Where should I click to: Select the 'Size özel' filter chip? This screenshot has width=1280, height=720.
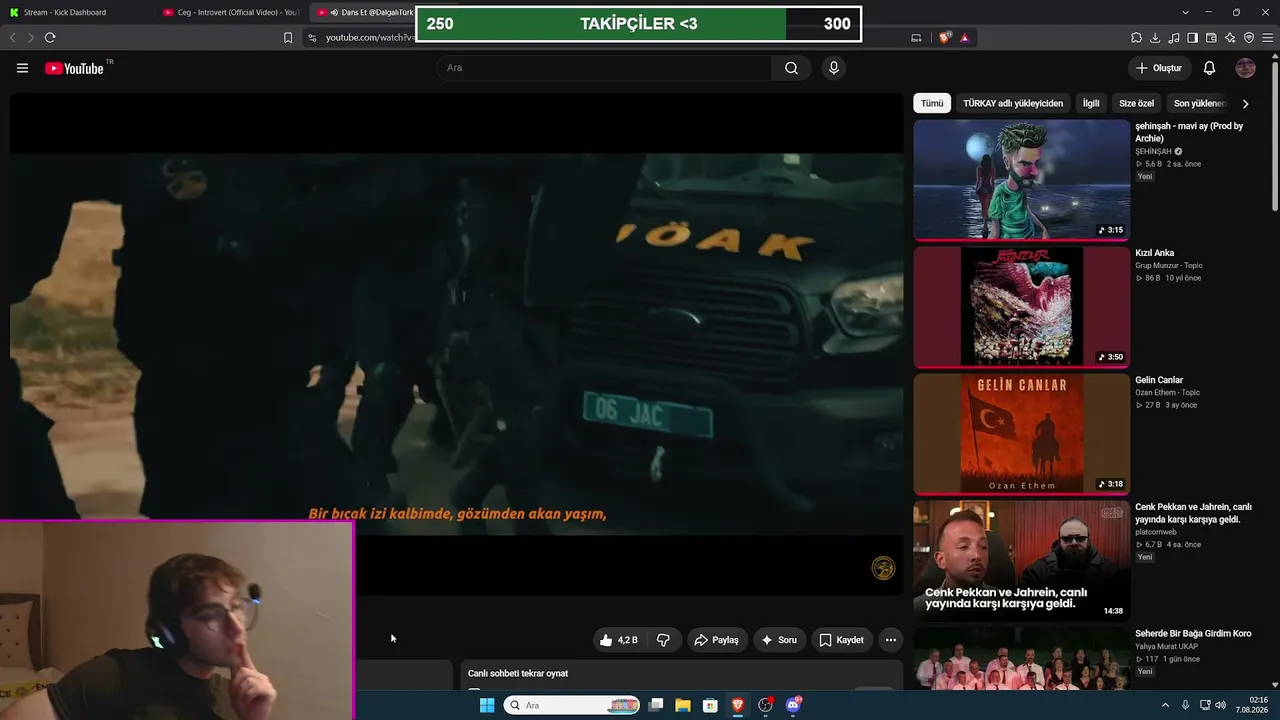[x=1136, y=103]
